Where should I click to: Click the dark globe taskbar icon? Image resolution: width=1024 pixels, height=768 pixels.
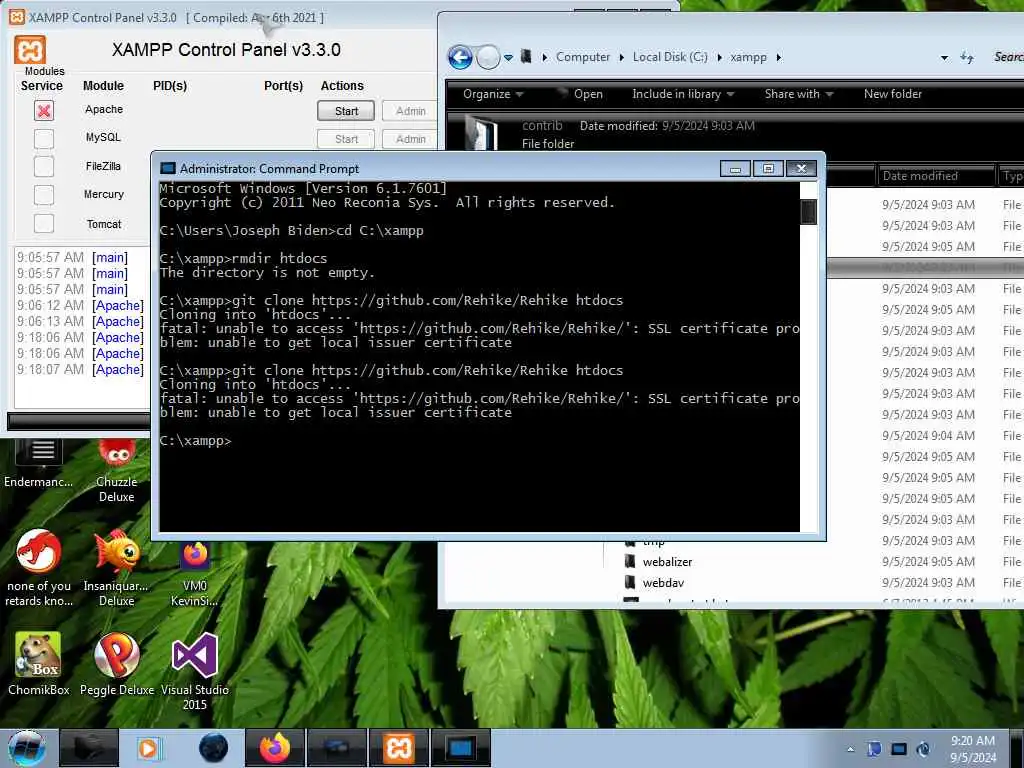coord(214,748)
